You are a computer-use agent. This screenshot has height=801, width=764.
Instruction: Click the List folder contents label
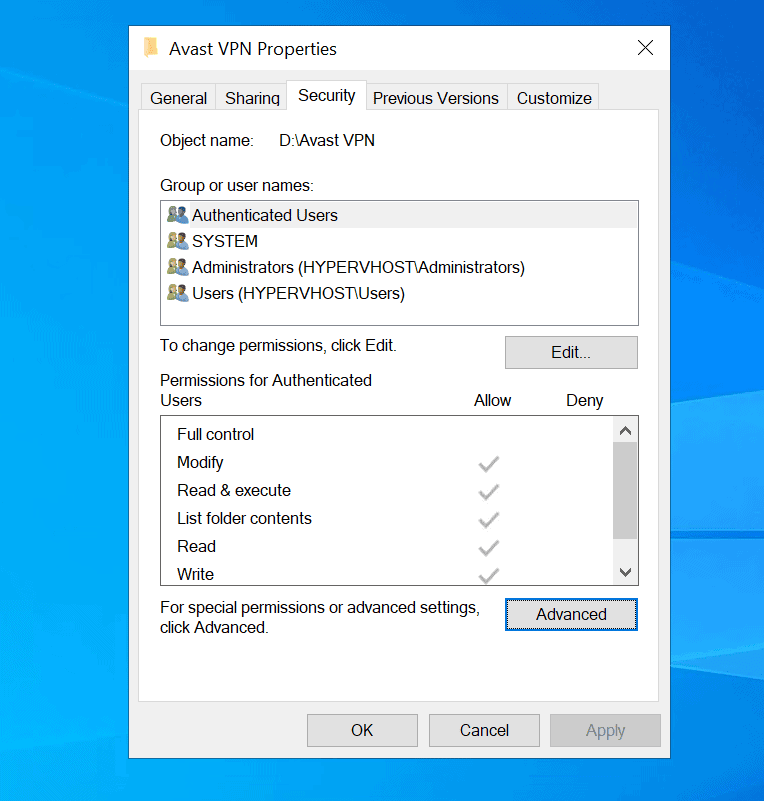coord(244,519)
